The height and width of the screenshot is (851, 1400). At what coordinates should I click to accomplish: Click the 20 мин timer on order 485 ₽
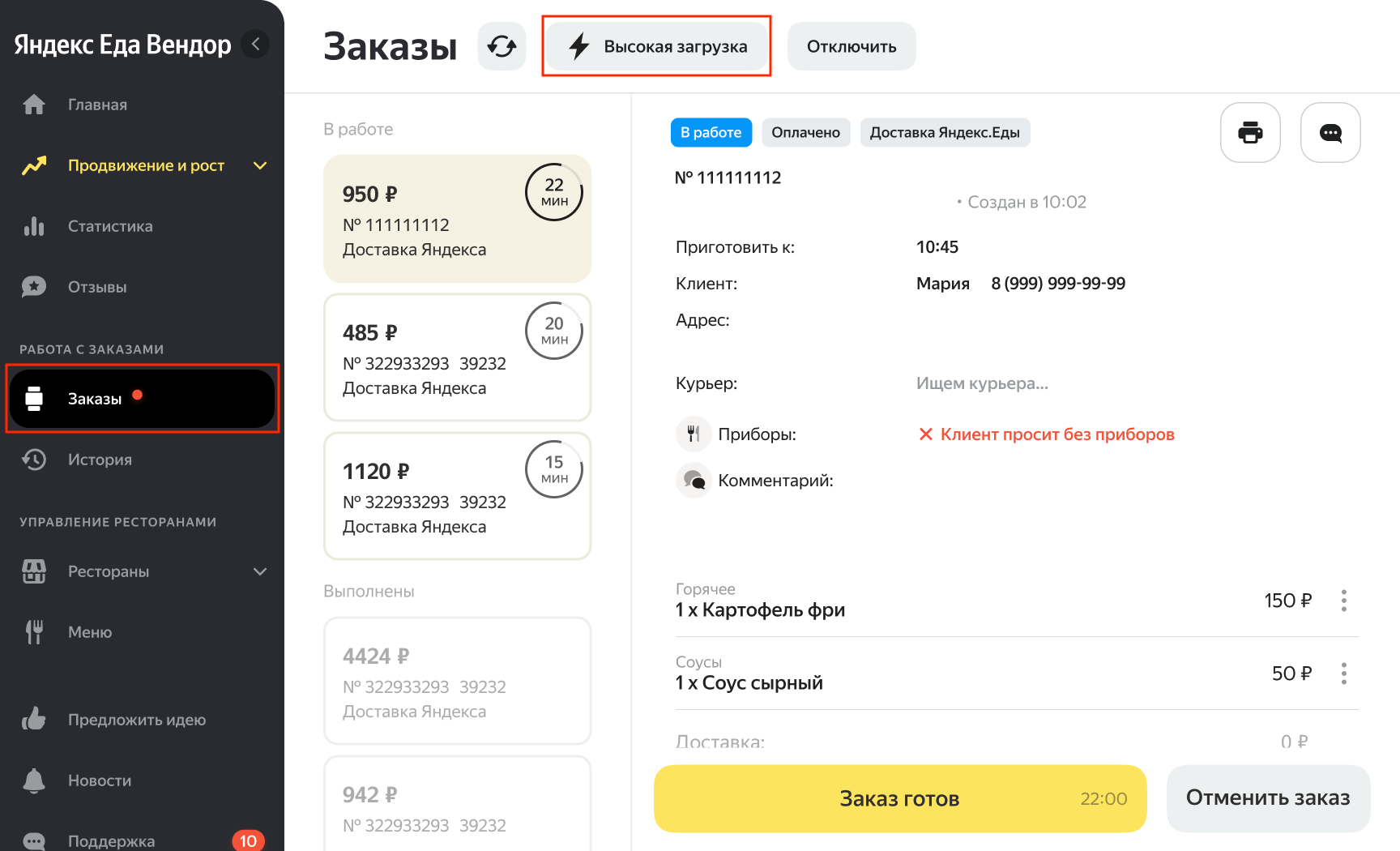[554, 331]
